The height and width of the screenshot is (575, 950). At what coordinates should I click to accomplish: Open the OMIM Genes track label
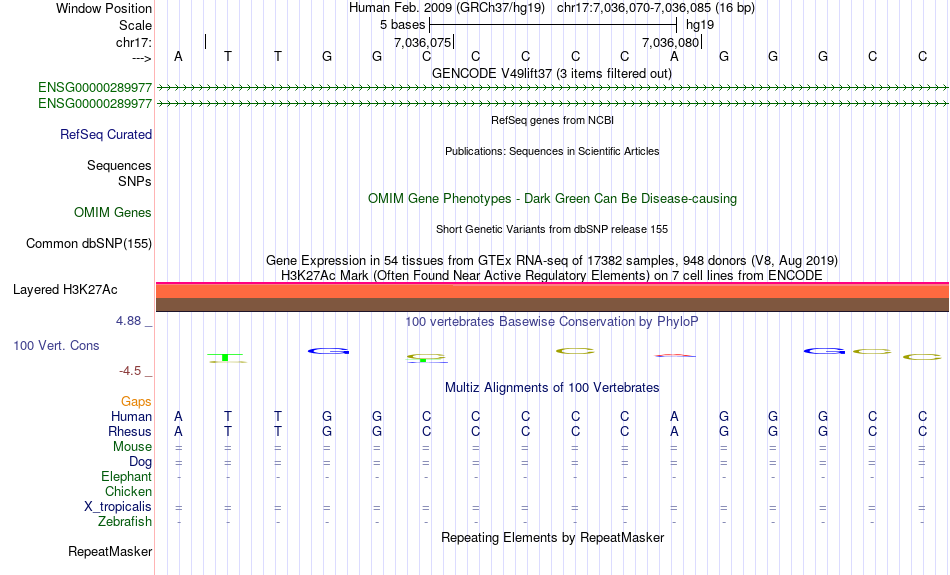[113, 213]
